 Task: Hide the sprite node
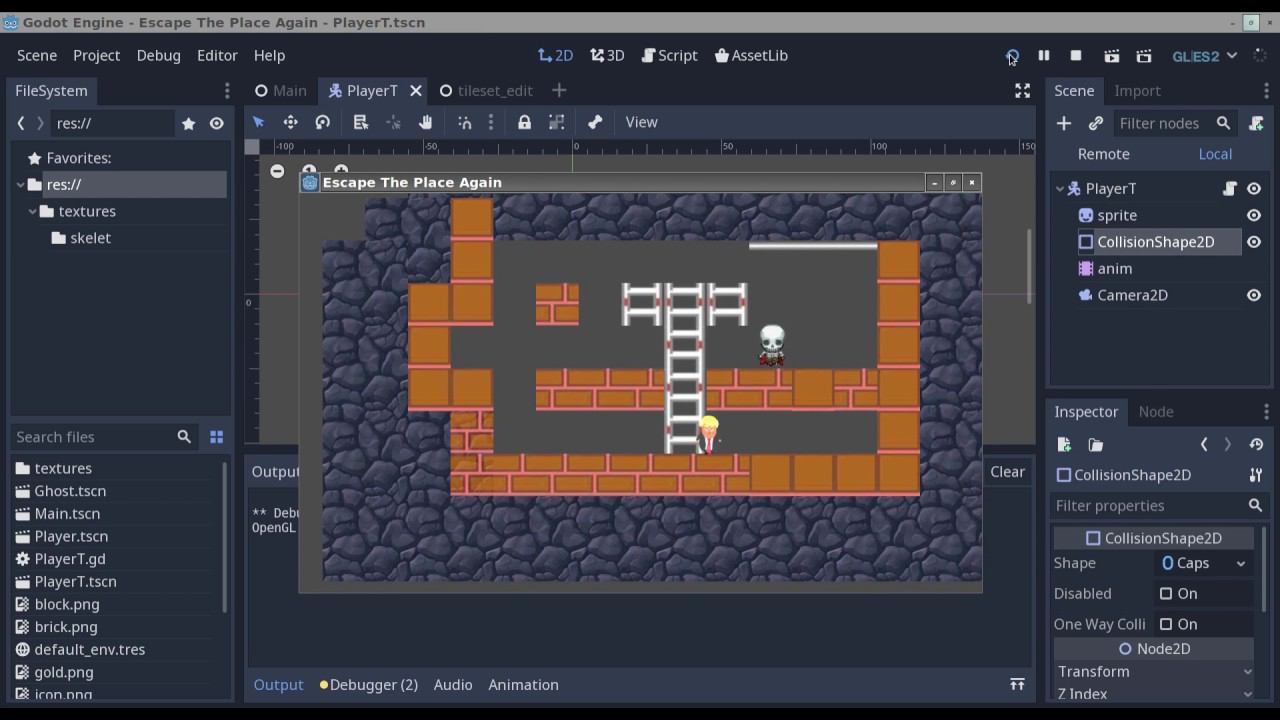(1254, 215)
